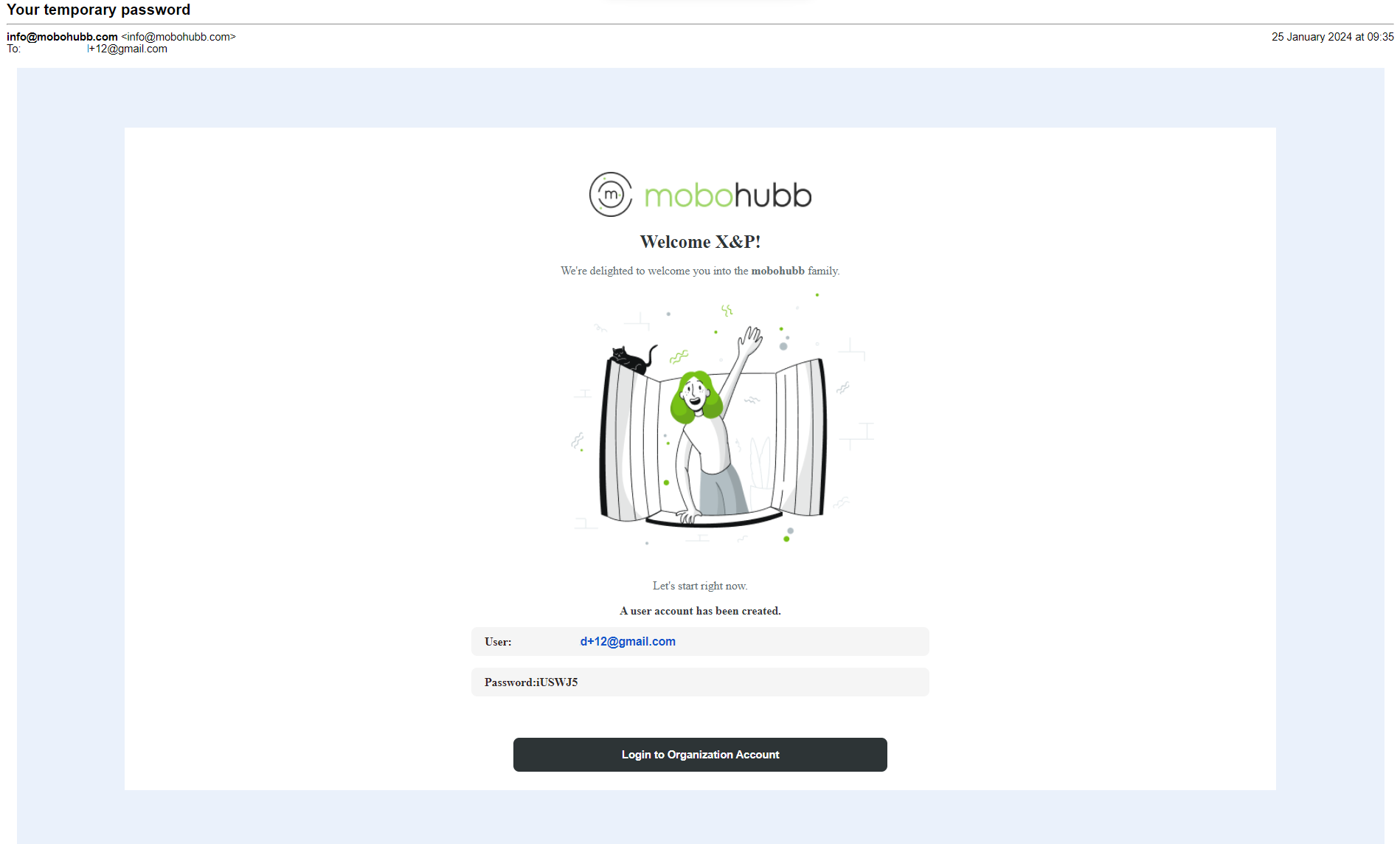Click the black cat in illustration

pos(632,359)
